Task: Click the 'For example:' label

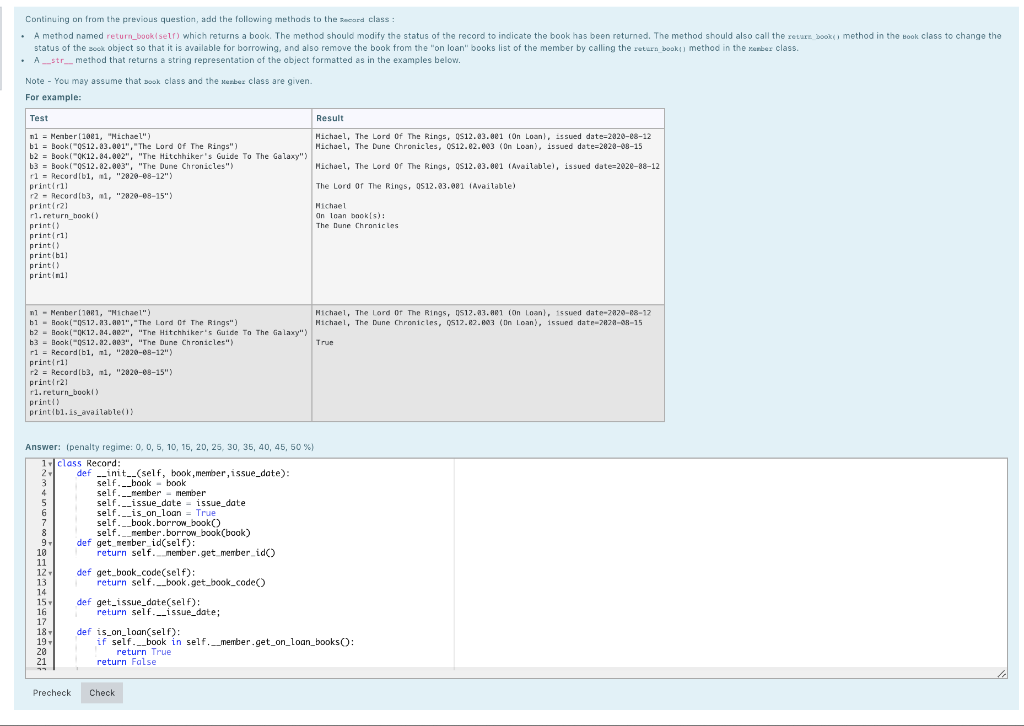Action: pyautogui.click(x=54, y=97)
